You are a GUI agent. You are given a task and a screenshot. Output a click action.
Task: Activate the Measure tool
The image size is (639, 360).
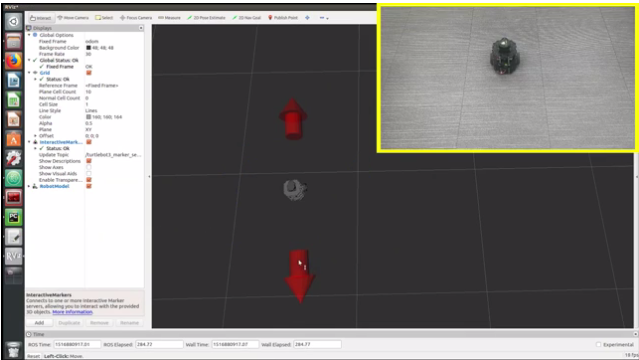[x=170, y=18]
